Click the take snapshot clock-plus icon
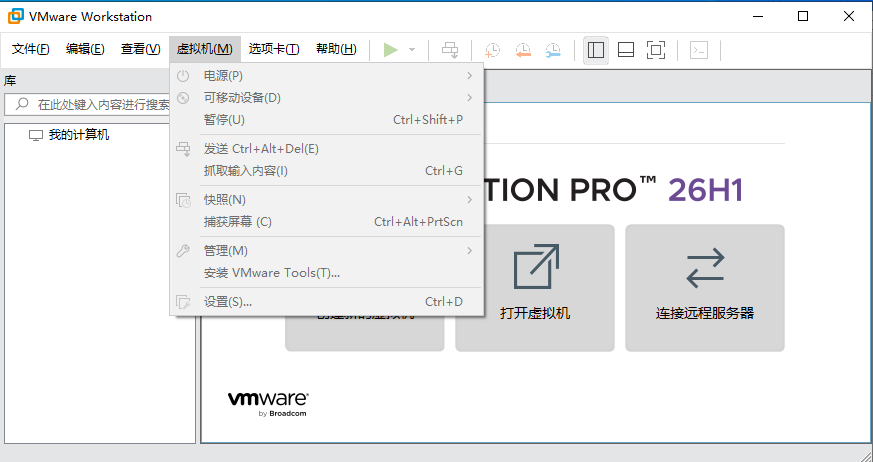 492,50
